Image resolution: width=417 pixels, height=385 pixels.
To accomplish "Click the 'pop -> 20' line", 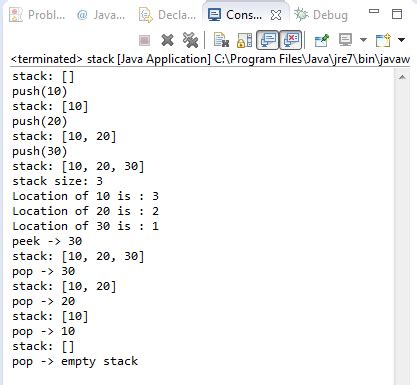I will (x=44, y=301).
